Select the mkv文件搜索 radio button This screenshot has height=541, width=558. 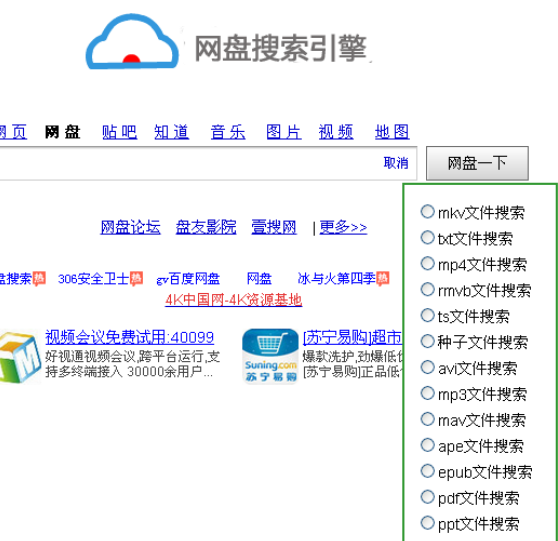click(427, 211)
